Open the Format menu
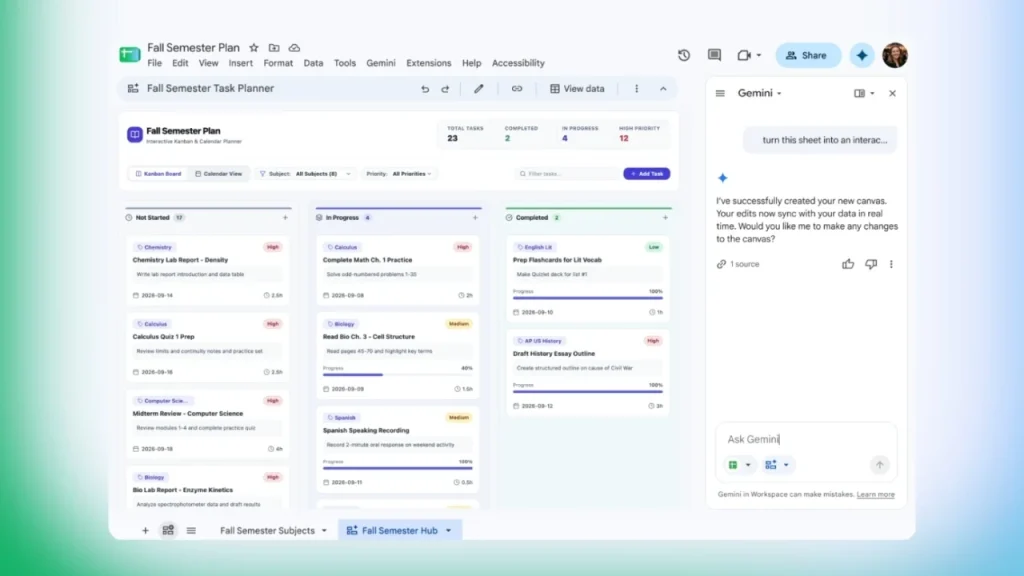 [278, 63]
